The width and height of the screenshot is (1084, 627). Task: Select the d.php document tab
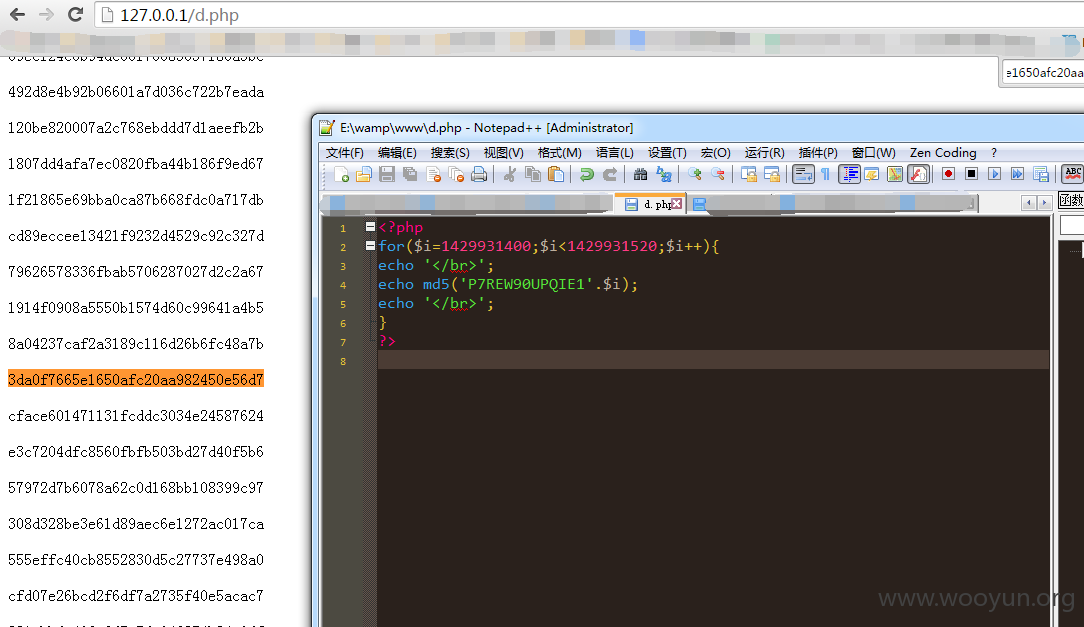[x=650, y=204]
